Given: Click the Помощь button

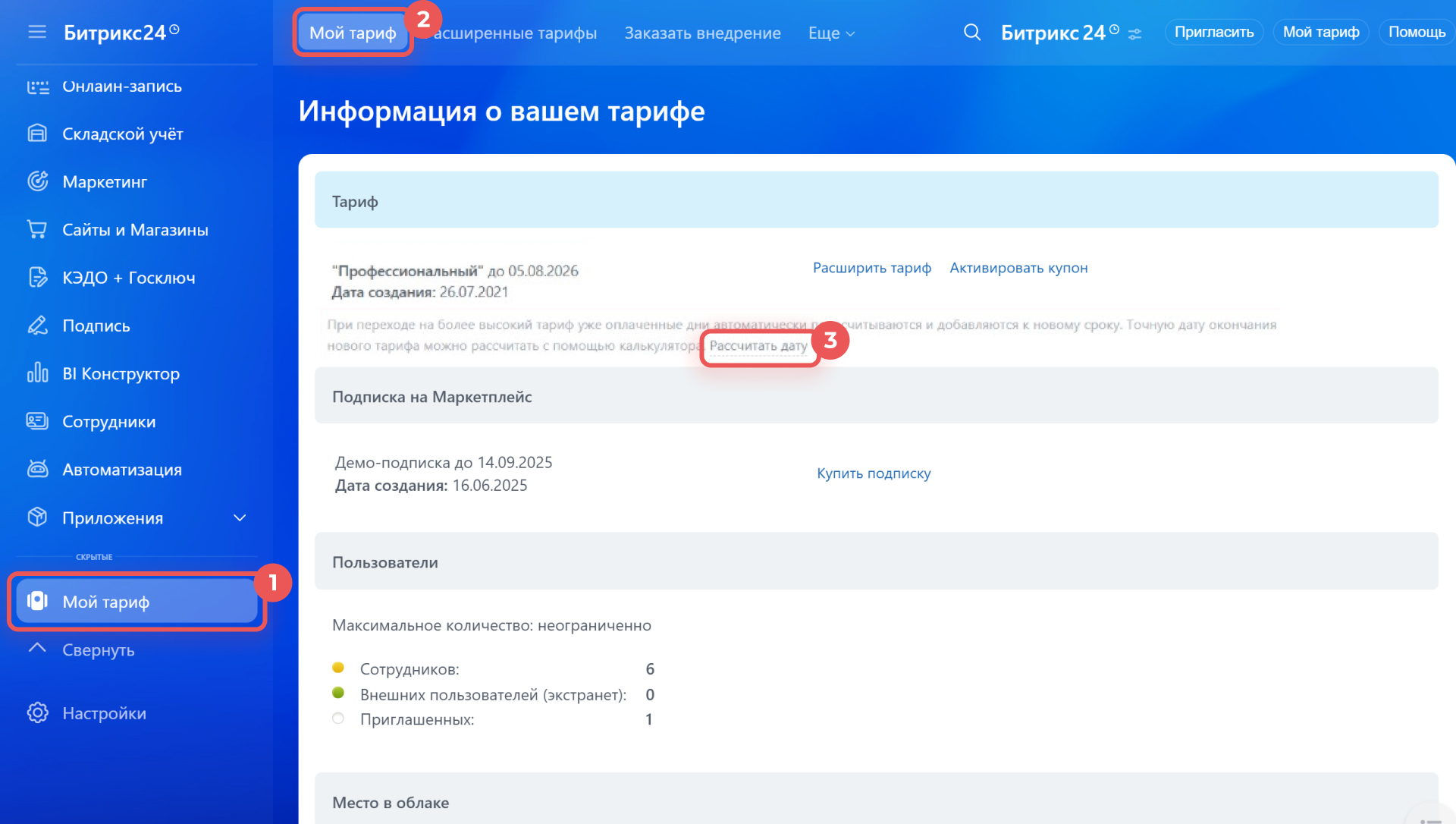Looking at the screenshot, I should click(x=1417, y=32).
